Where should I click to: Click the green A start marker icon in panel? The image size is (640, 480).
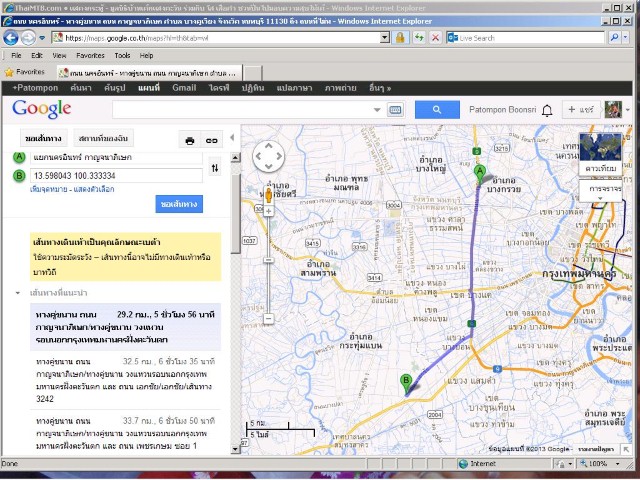tap(19, 157)
